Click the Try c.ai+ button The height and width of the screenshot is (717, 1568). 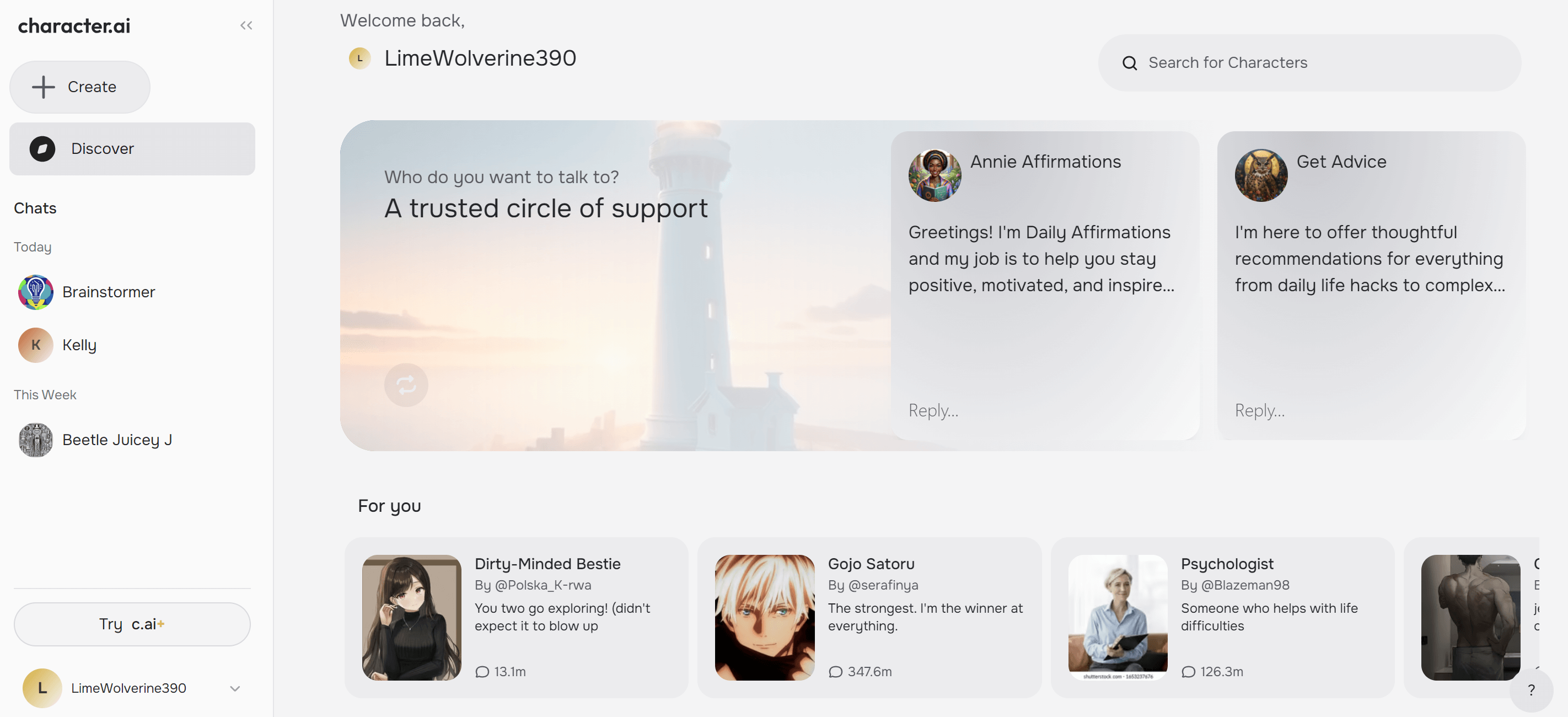(x=132, y=624)
